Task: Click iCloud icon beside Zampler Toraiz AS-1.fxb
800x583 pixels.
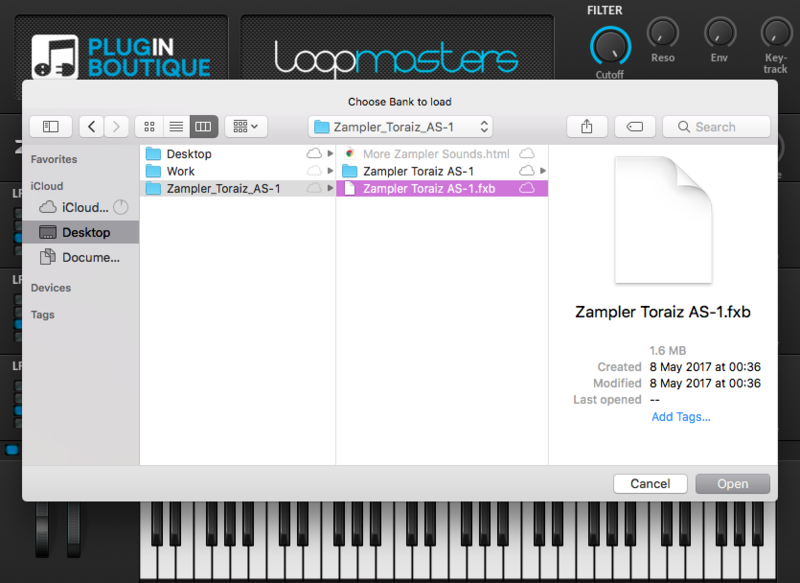Action: click(527, 188)
